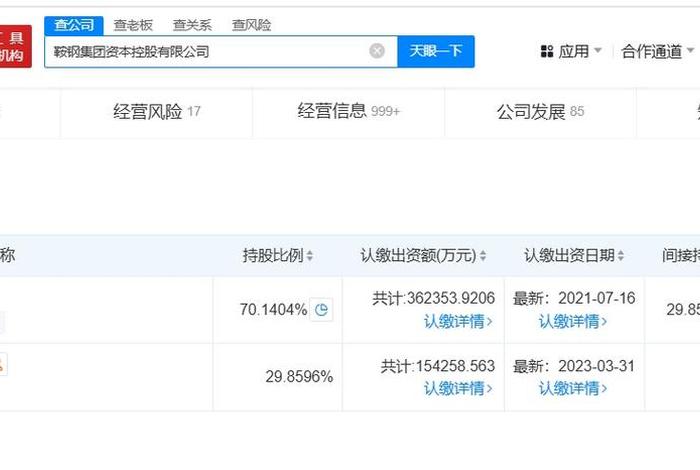700x470 pixels.
Task: Sort by 认缴出资日期 column arrows
Action: [x=621, y=256]
